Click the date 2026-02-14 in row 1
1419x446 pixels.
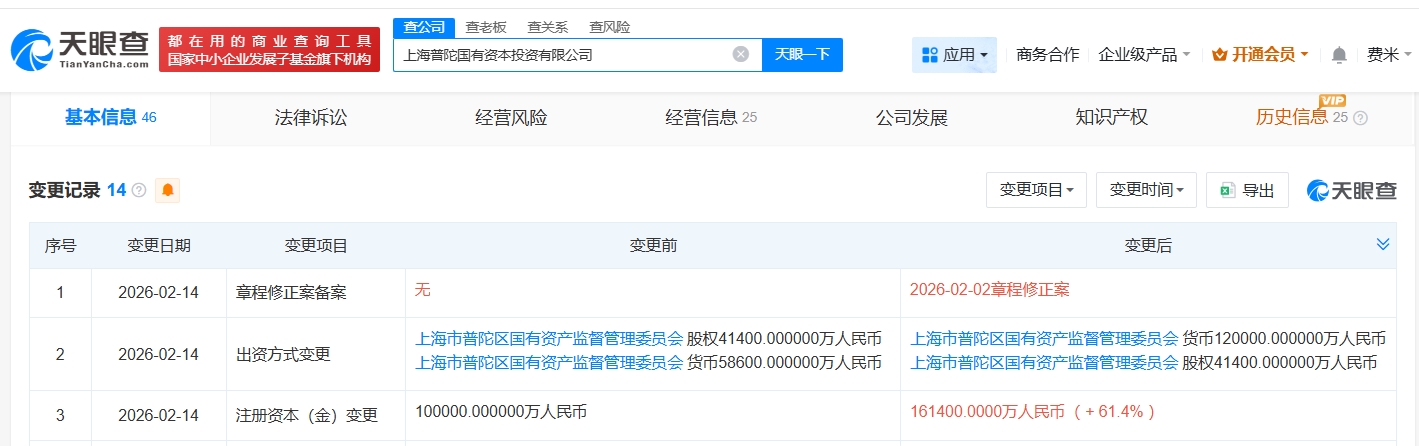point(159,293)
